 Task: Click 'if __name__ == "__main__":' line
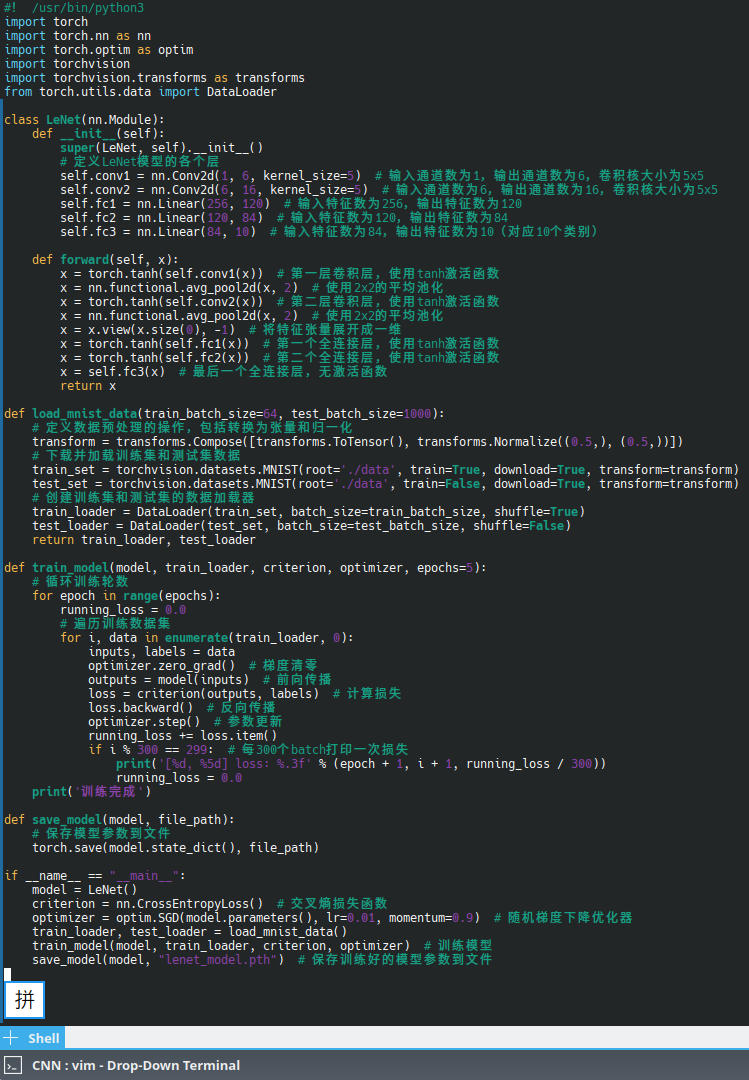coord(95,875)
